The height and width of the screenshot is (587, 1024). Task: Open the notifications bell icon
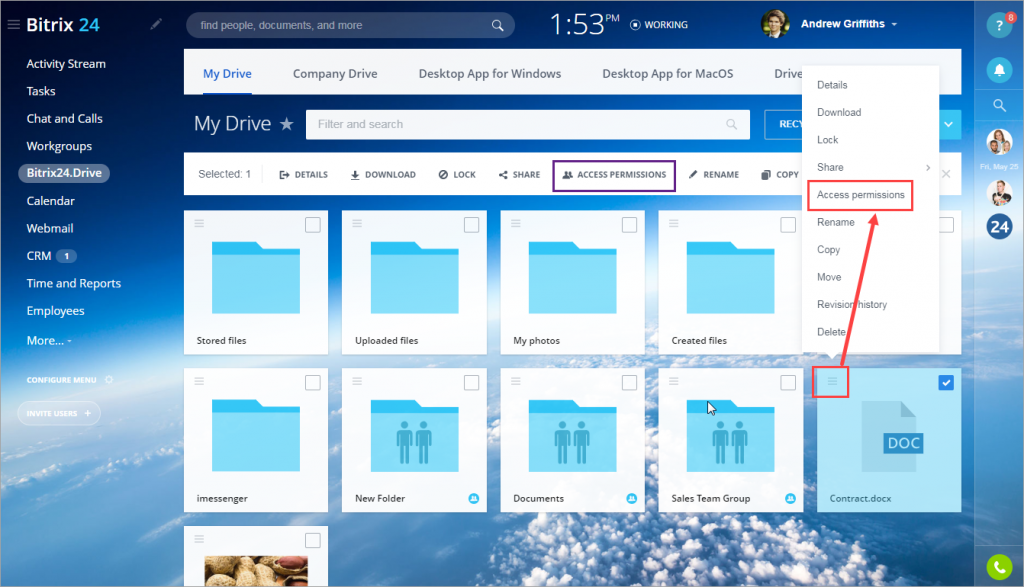click(x=999, y=69)
